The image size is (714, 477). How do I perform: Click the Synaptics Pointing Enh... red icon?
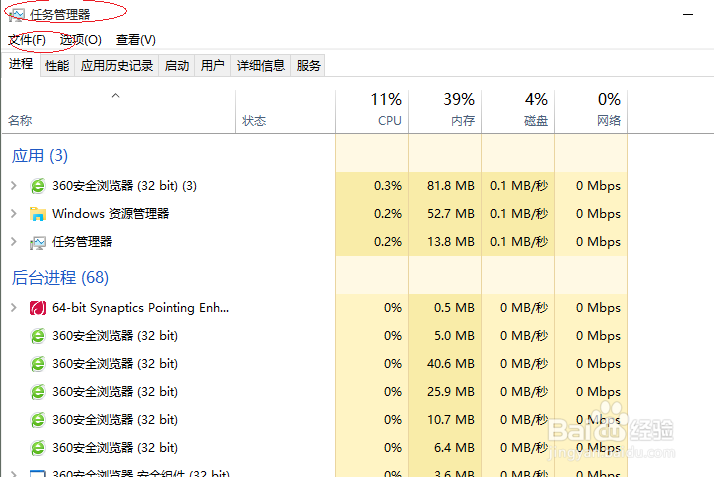tap(38, 308)
